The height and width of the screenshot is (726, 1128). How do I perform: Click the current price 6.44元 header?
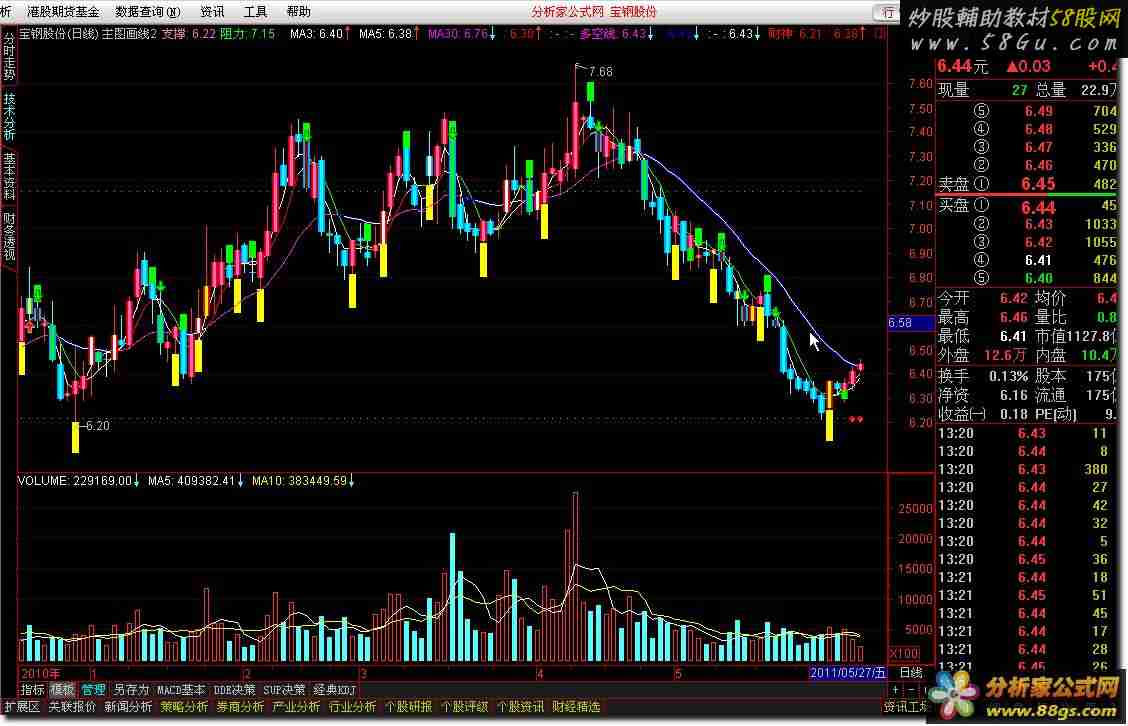[963, 66]
